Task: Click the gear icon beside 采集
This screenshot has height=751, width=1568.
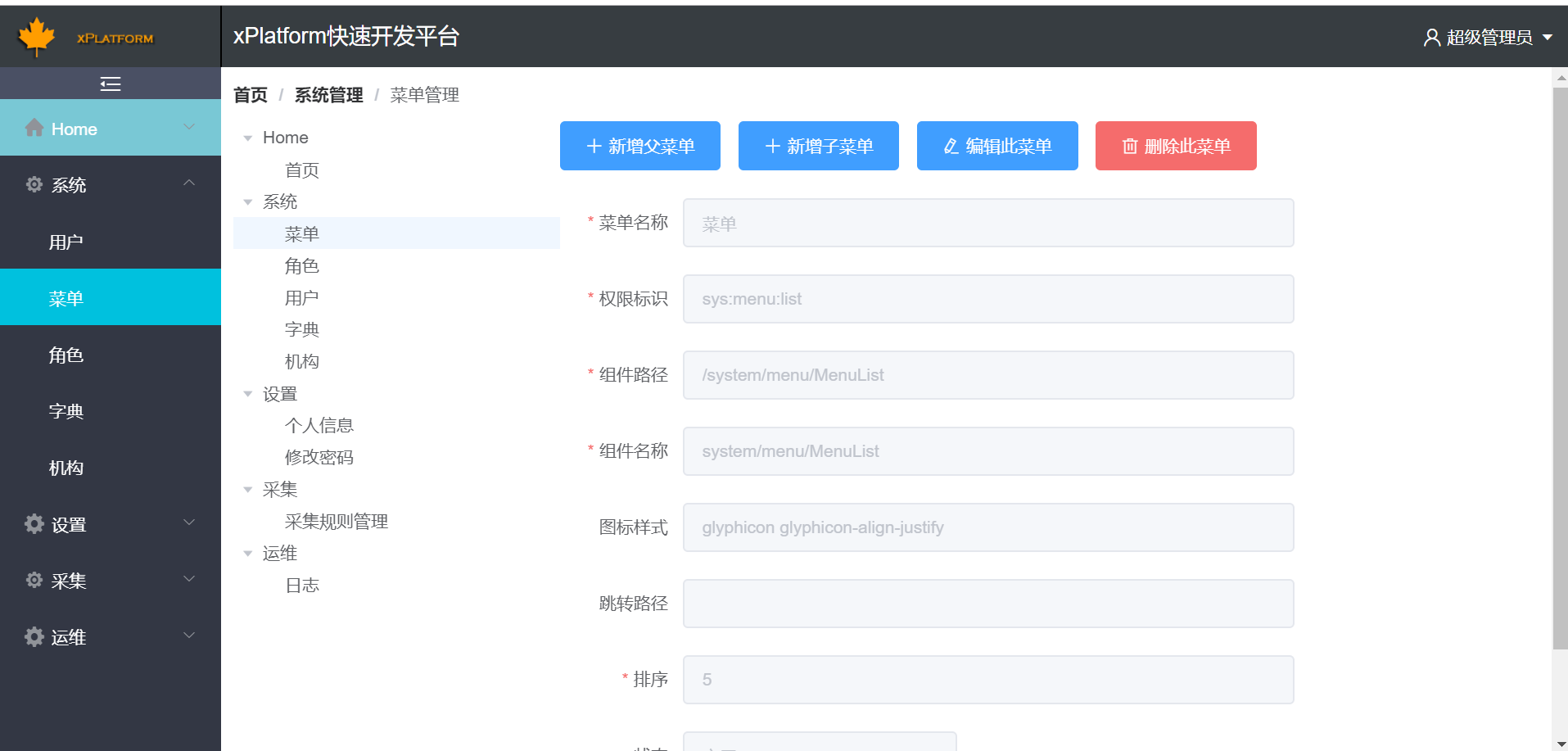Action: pyautogui.click(x=34, y=580)
